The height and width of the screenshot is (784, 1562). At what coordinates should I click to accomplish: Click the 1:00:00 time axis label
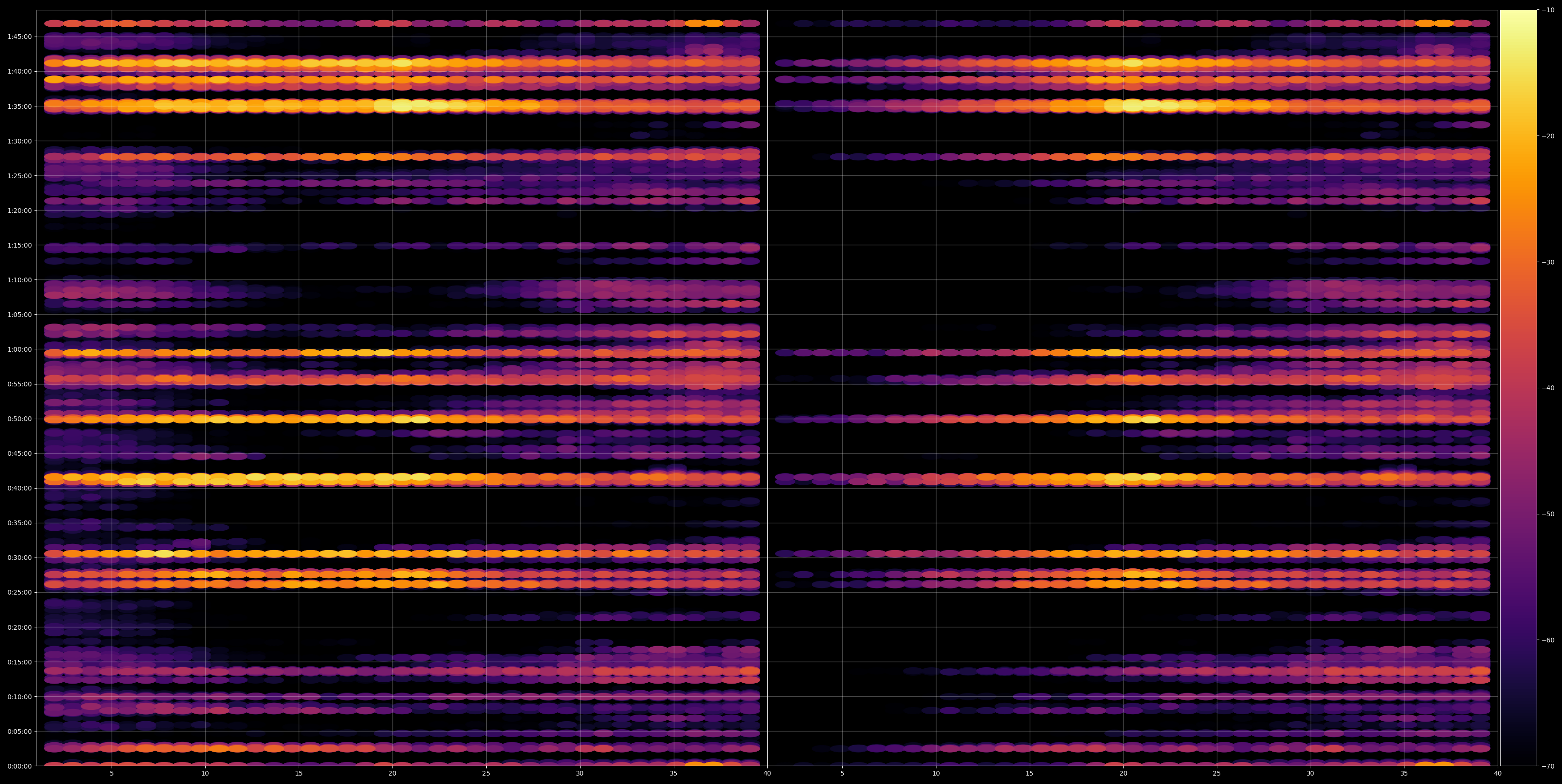click(19, 349)
